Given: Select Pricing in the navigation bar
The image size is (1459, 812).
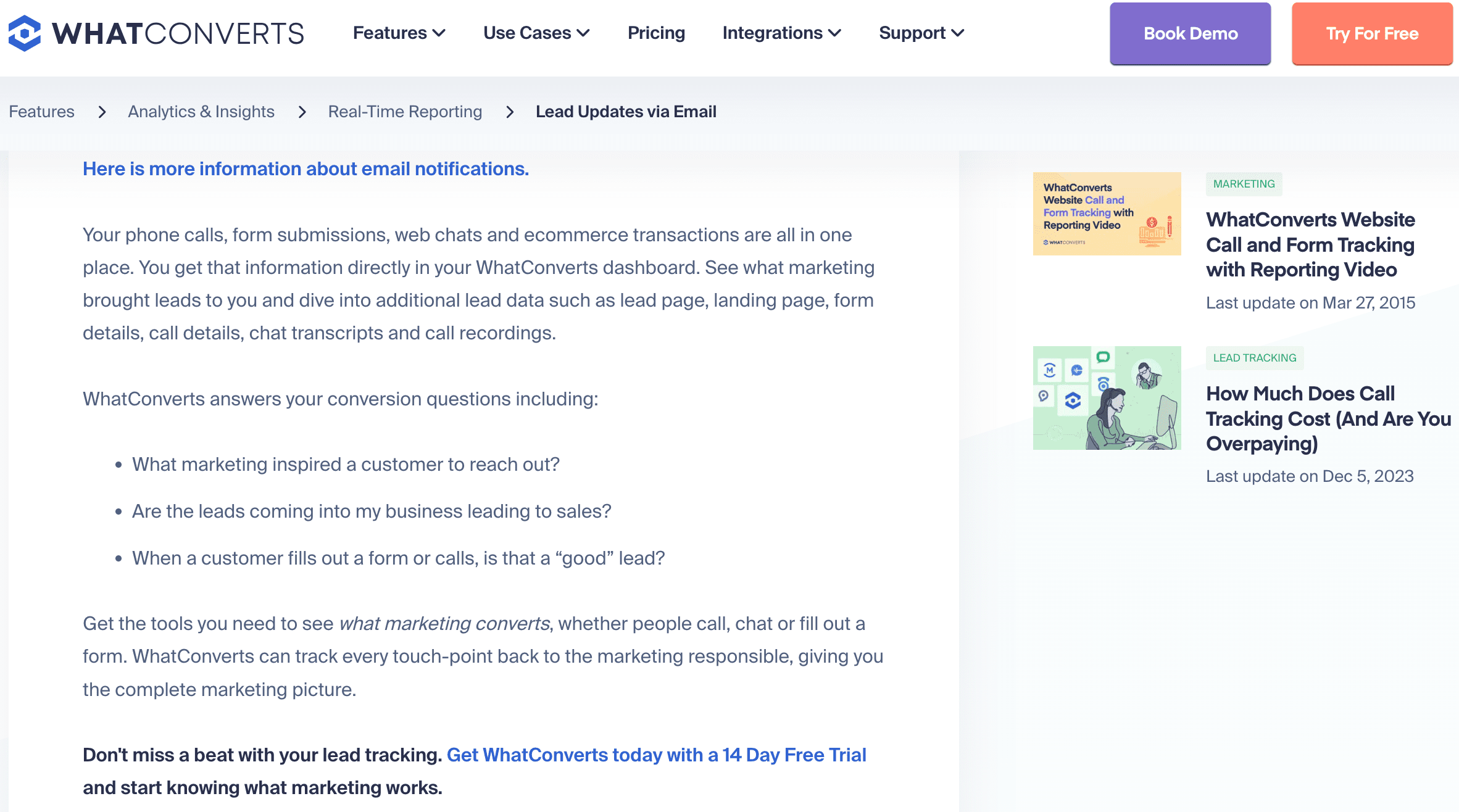Looking at the screenshot, I should (x=656, y=33).
